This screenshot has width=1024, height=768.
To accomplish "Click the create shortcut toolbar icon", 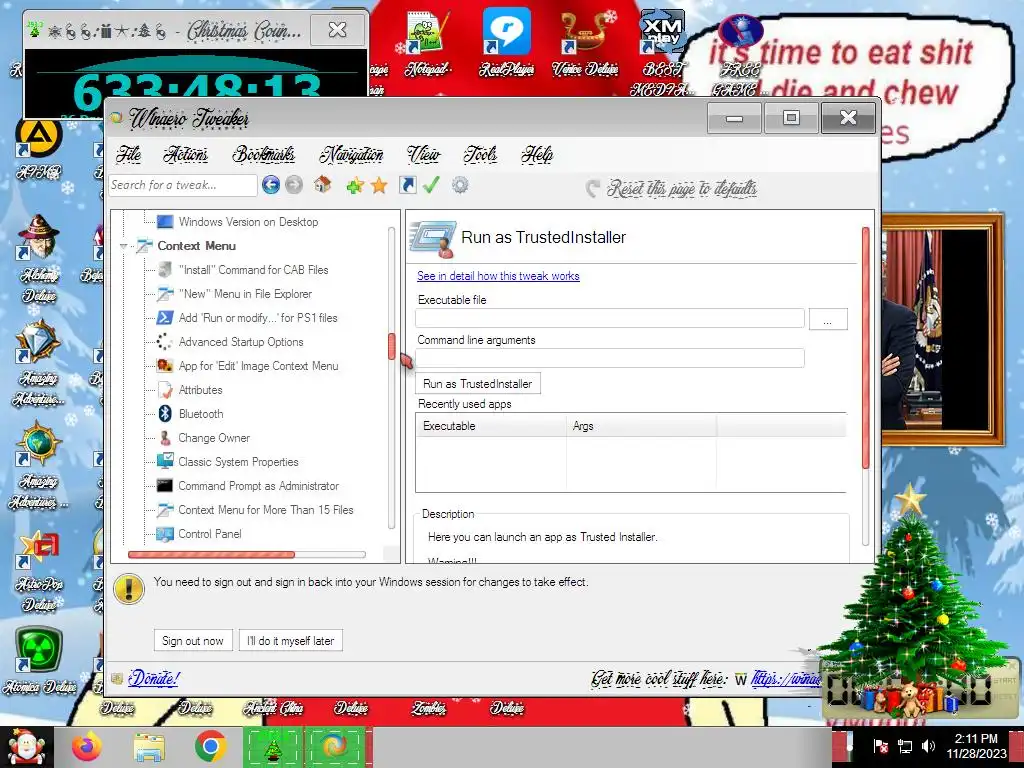I will 408,185.
